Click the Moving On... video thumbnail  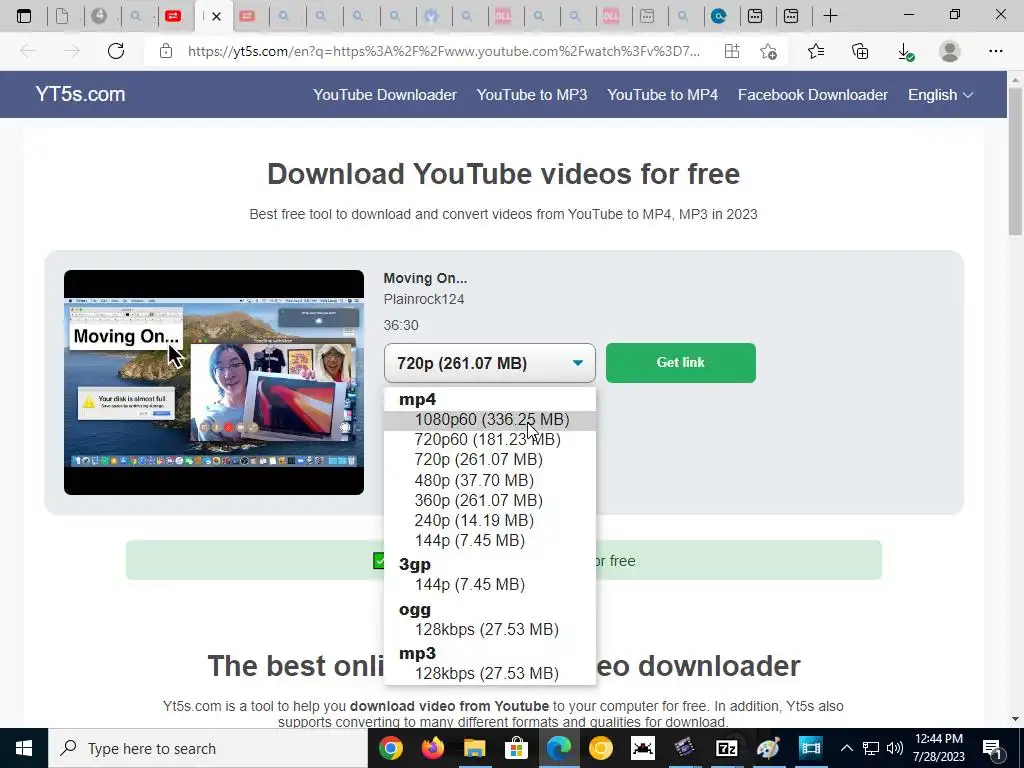coord(214,382)
